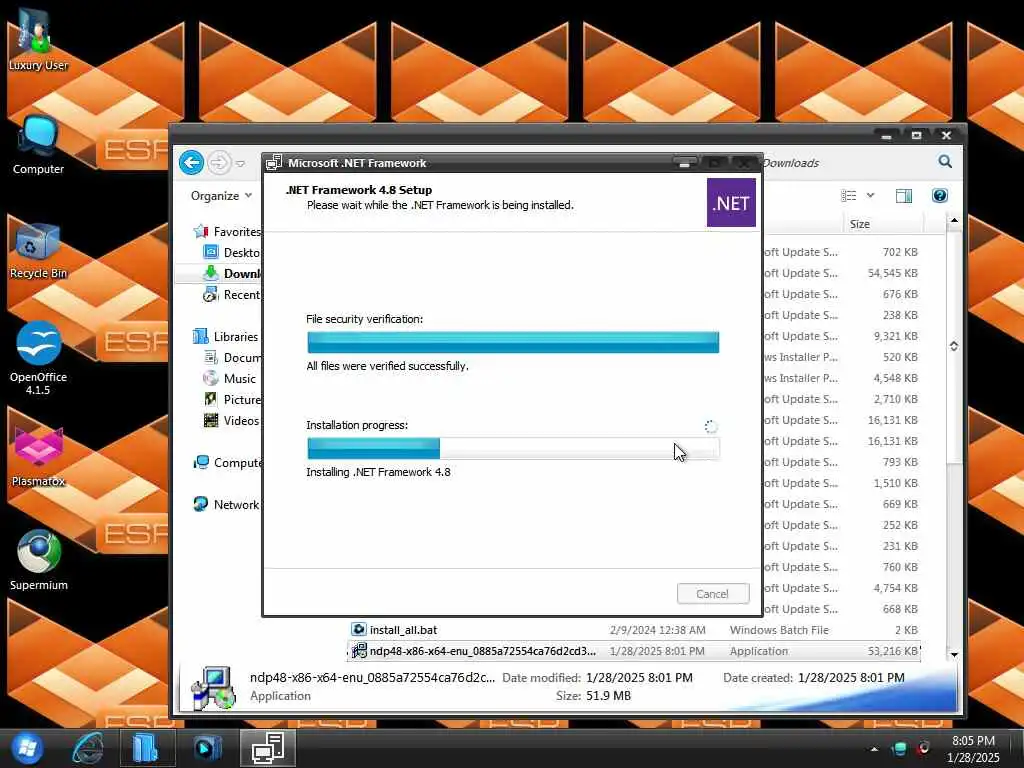This screenshot has height=768, width=1024.
Task: Open the Luxury User desktop icon
Action: tap(38, 39)
